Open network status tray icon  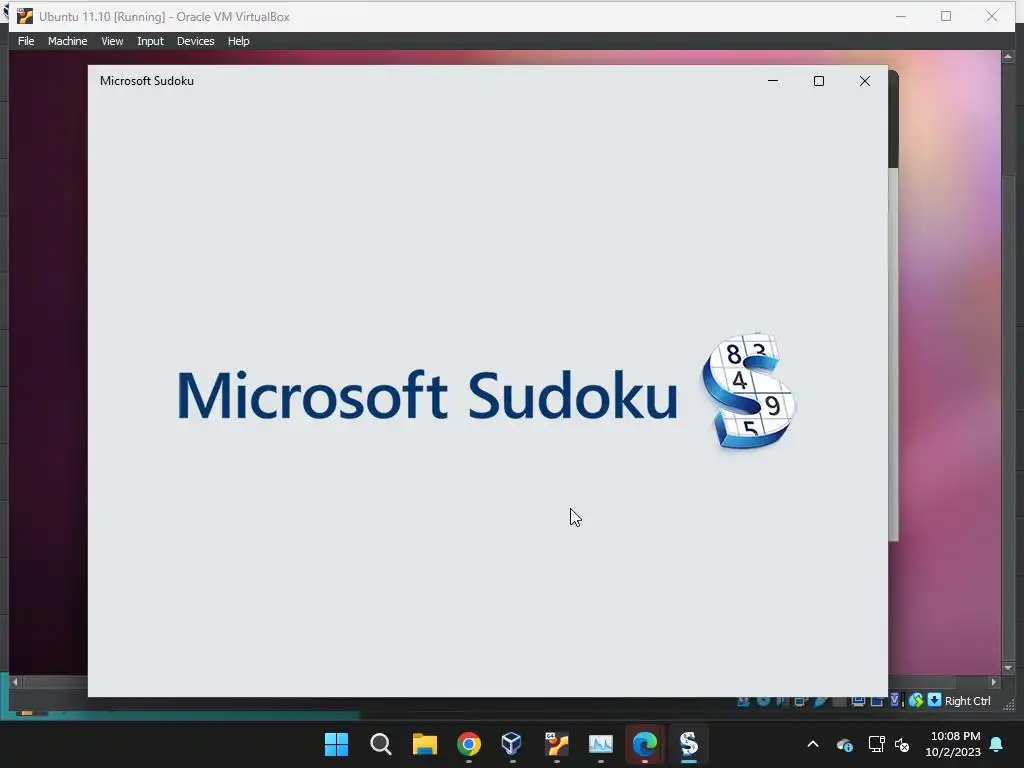(x=876, y=744)
